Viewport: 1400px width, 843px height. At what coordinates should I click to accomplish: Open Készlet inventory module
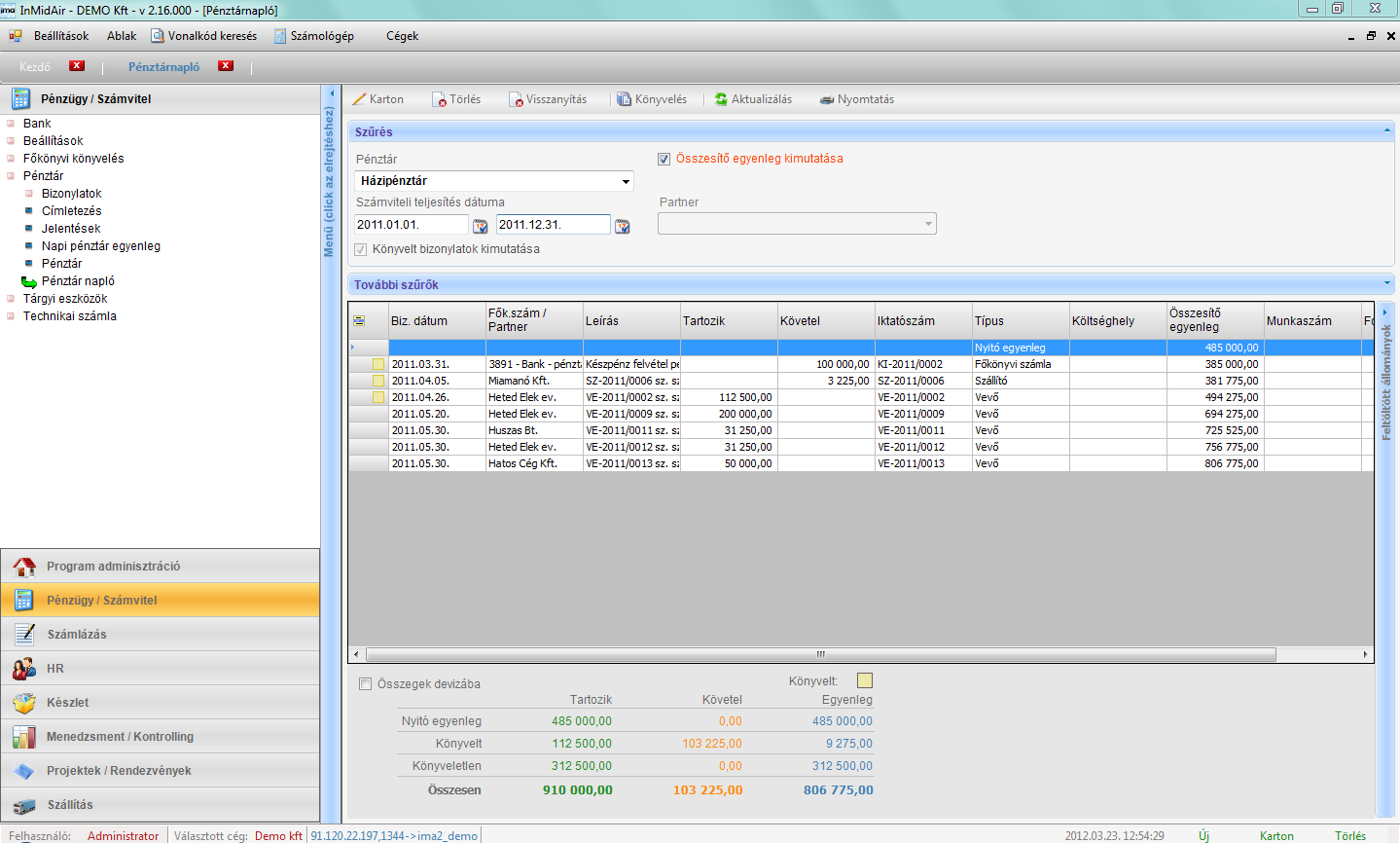[160, 702]
